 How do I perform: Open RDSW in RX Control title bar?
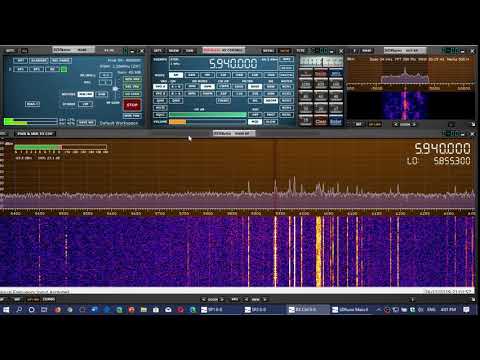pos(174,51)
